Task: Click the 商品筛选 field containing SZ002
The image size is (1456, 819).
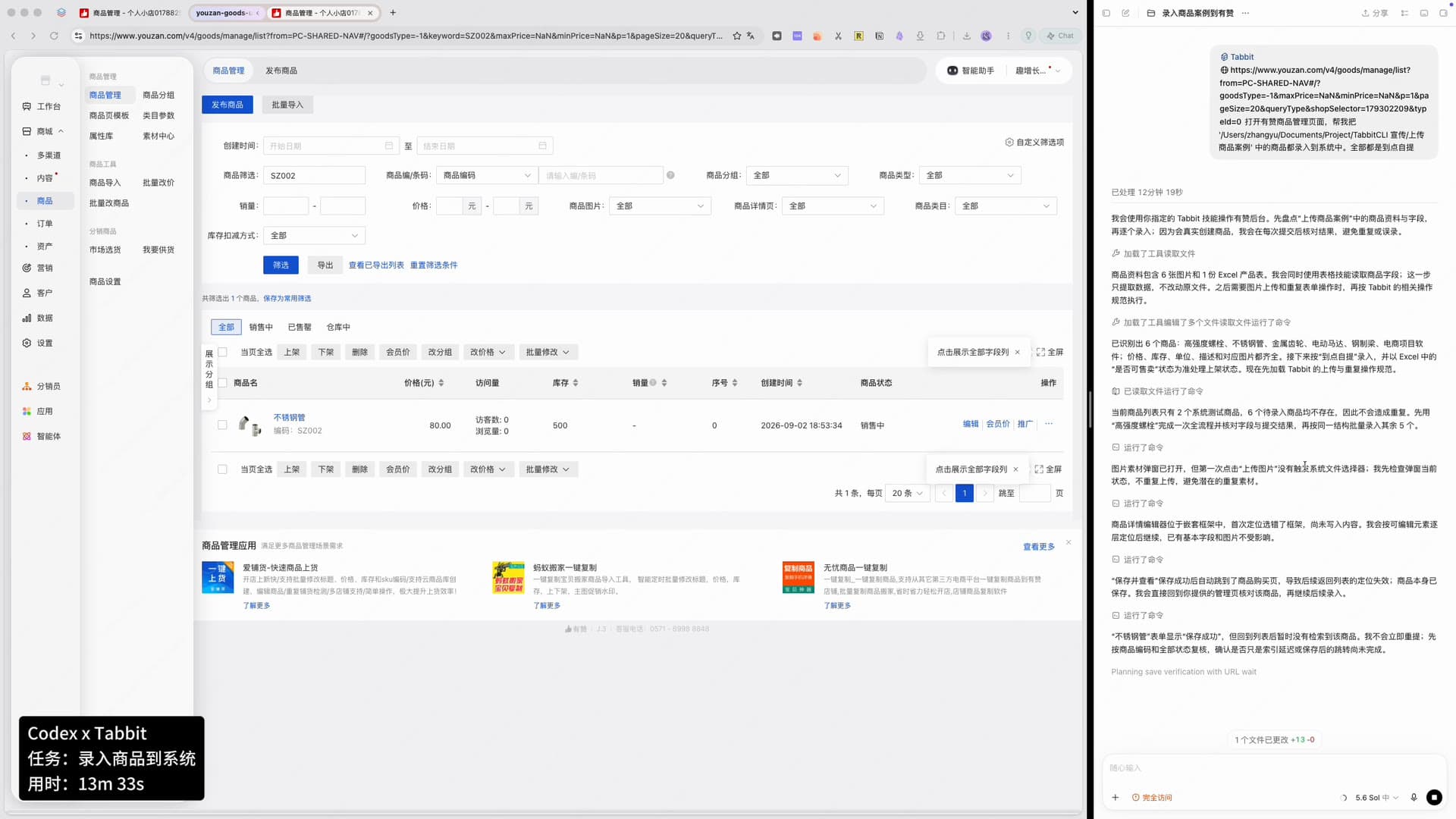Action: 314,175
